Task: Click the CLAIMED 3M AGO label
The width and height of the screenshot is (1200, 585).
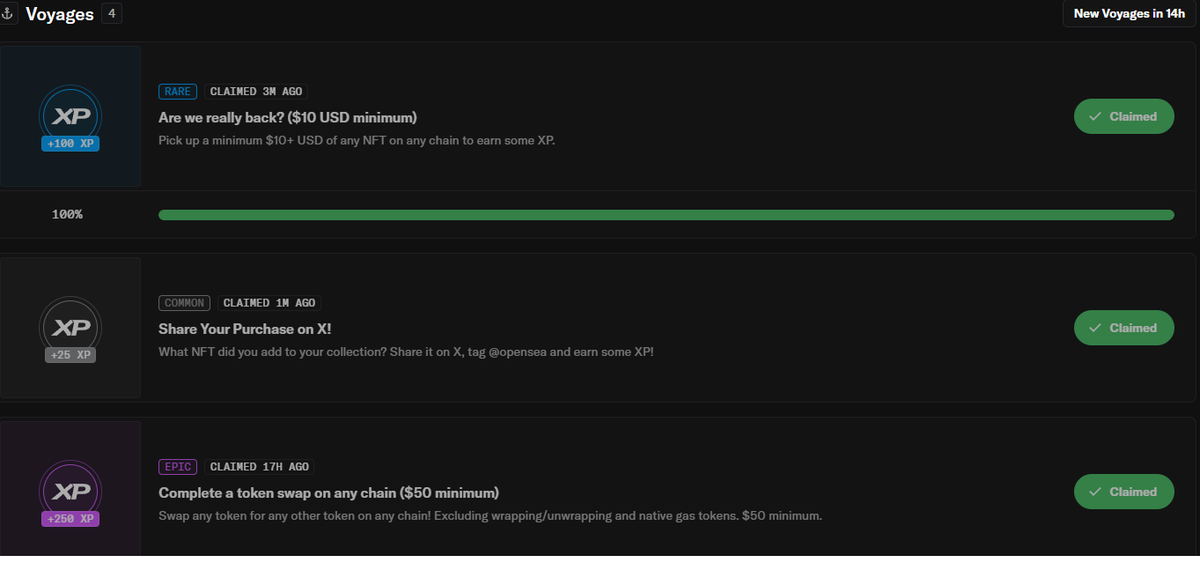Action: (256, 91)
